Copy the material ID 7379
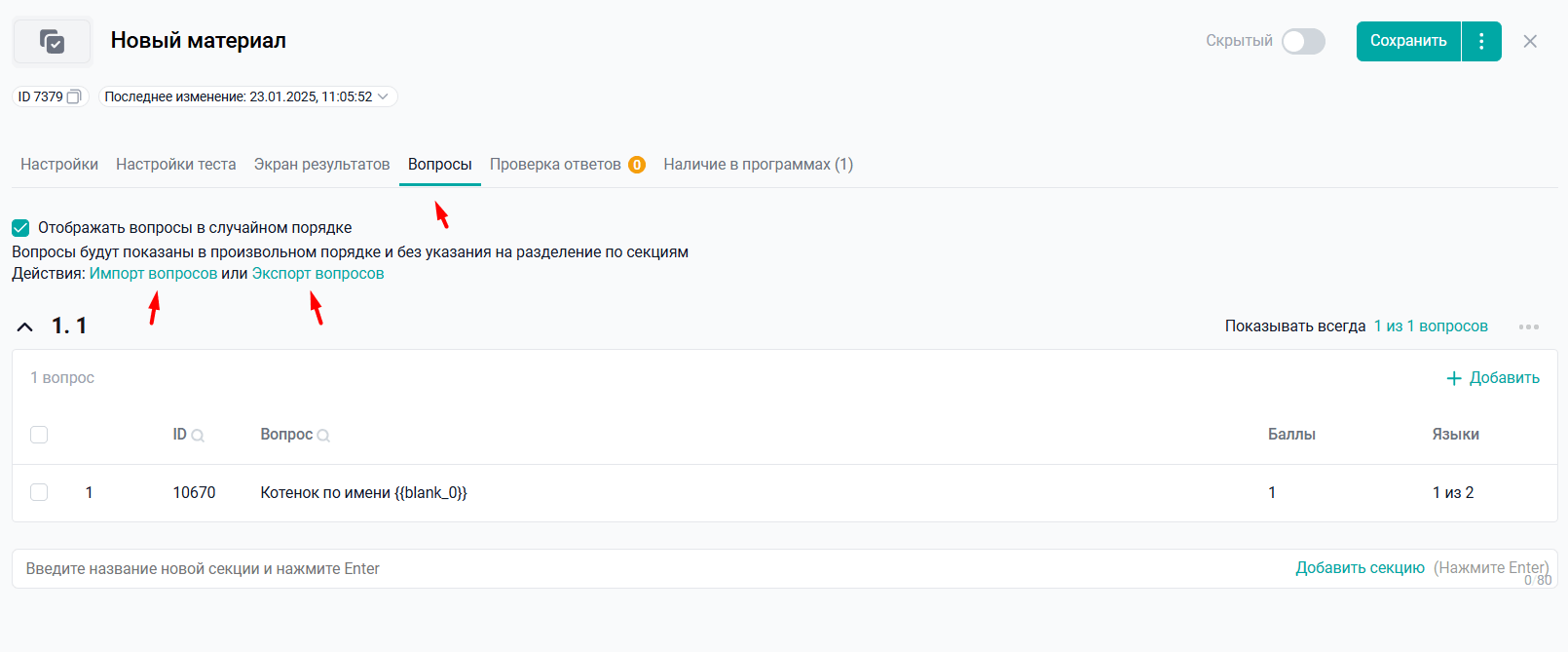Image resolution: width=1568 pixels, height=652 pixels. [74, 96]
